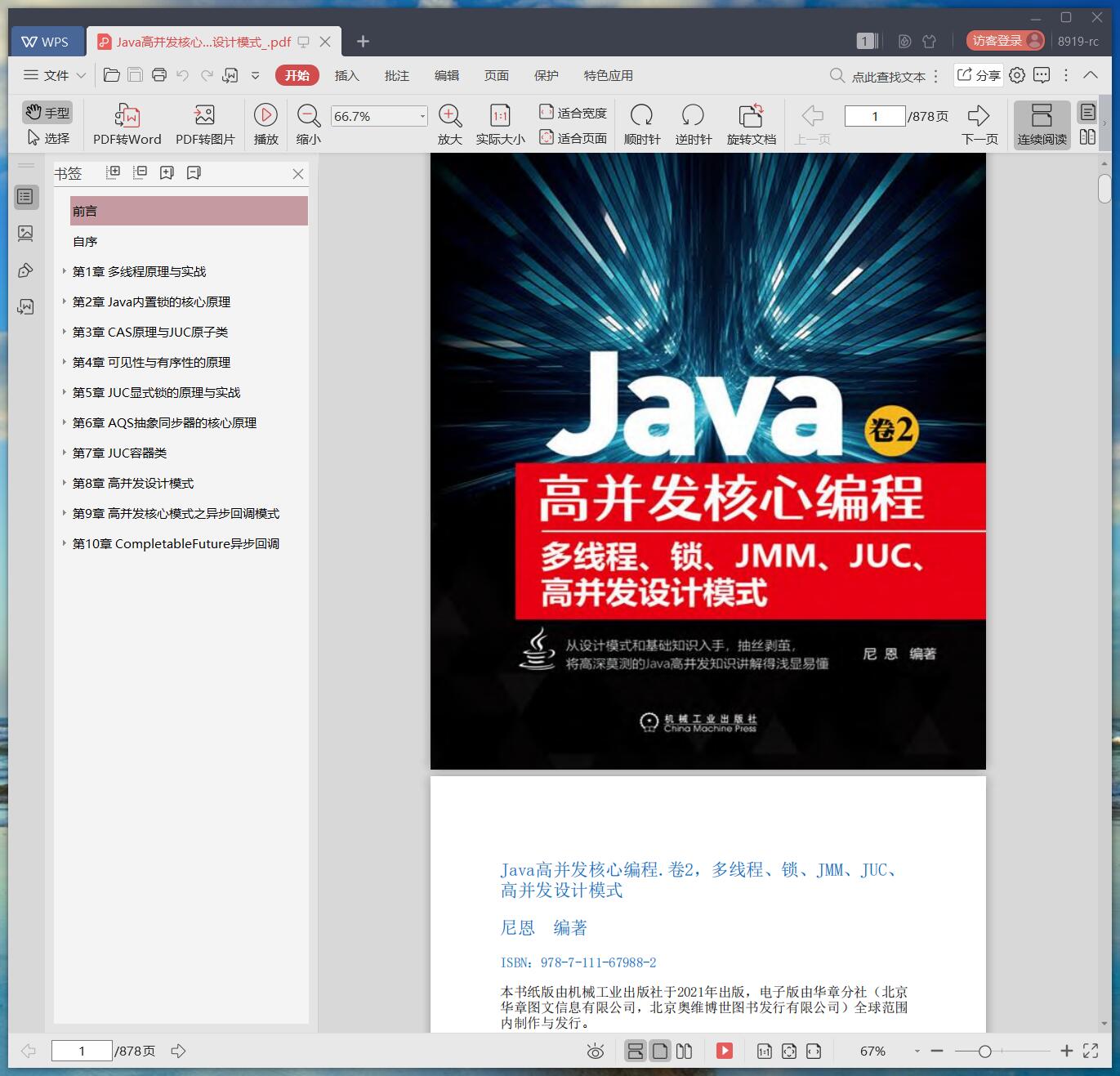Fit whole page in view
This screenshot has width=1120, height=1076.
(x=573, y=138)
